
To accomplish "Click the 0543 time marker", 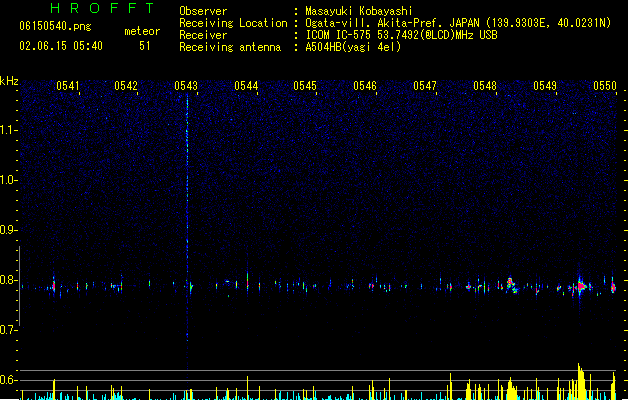I will point(186,86).
